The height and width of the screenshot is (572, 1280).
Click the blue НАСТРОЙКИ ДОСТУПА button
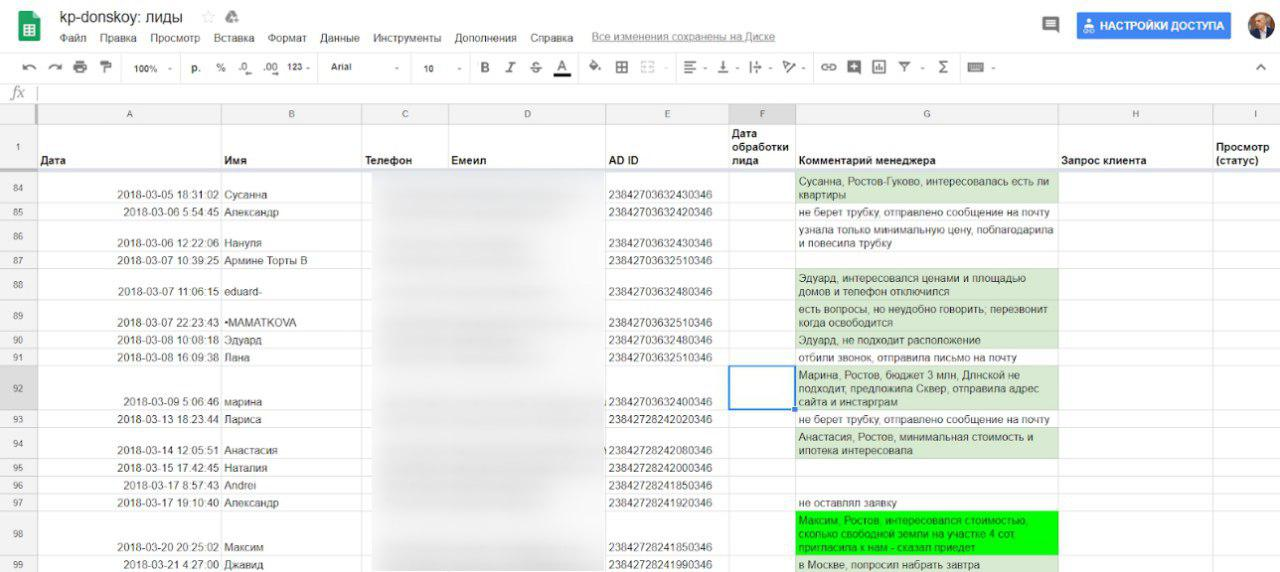[x=1153, y=26]
